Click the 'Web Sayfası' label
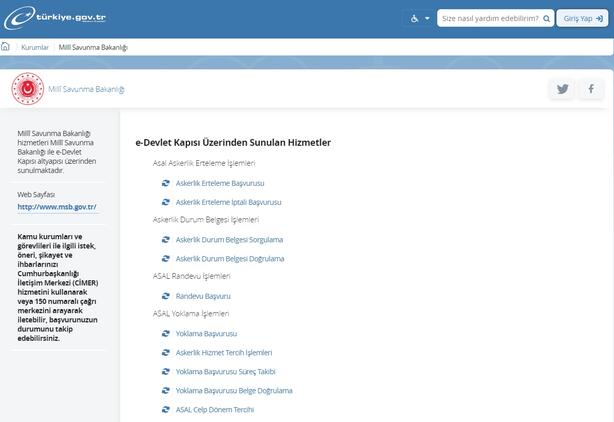Screen dimensions: 614x422 pyautogui.click(x=36, y=195)
